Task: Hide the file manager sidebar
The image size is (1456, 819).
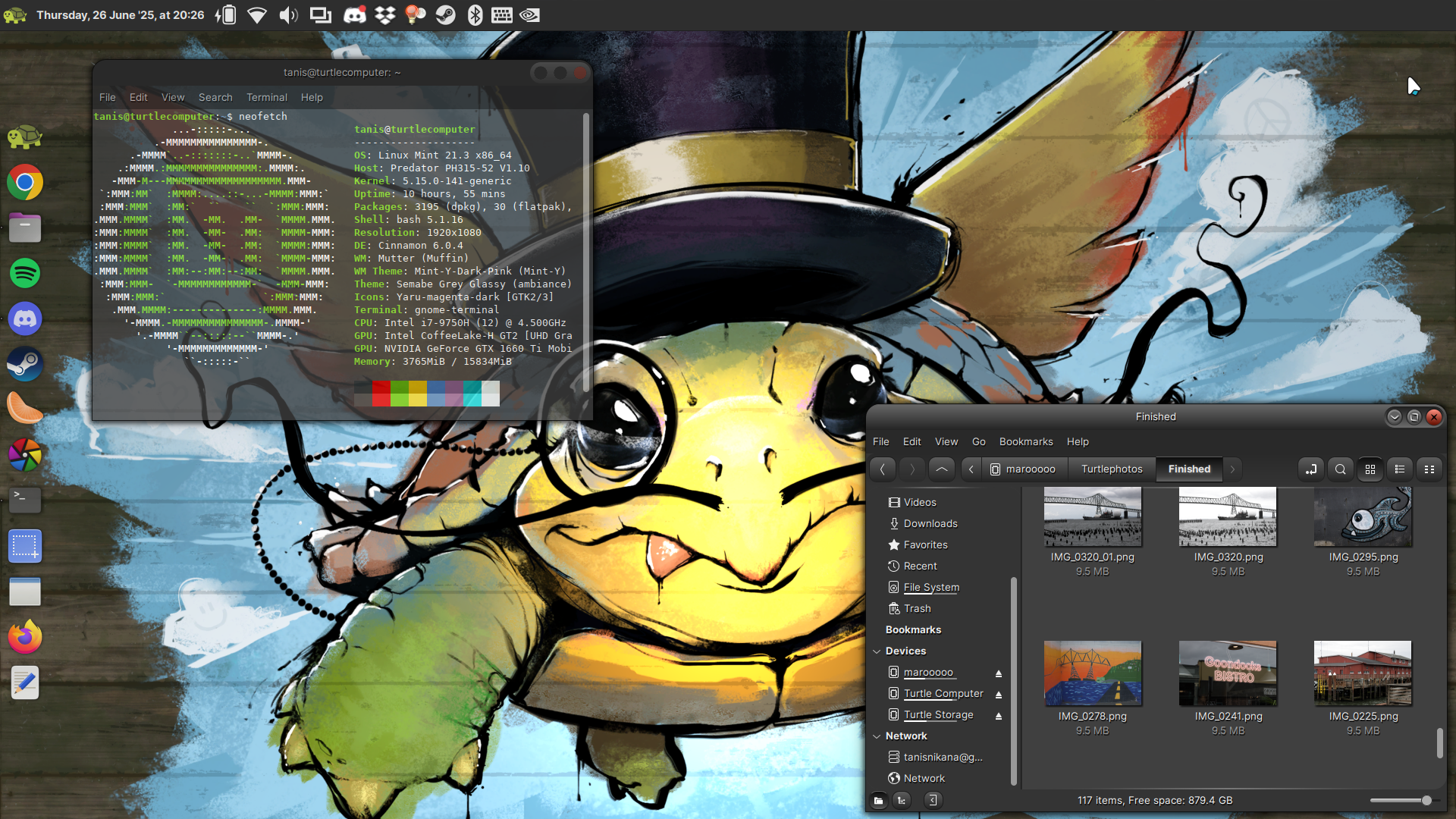Action: click(934, 800)
